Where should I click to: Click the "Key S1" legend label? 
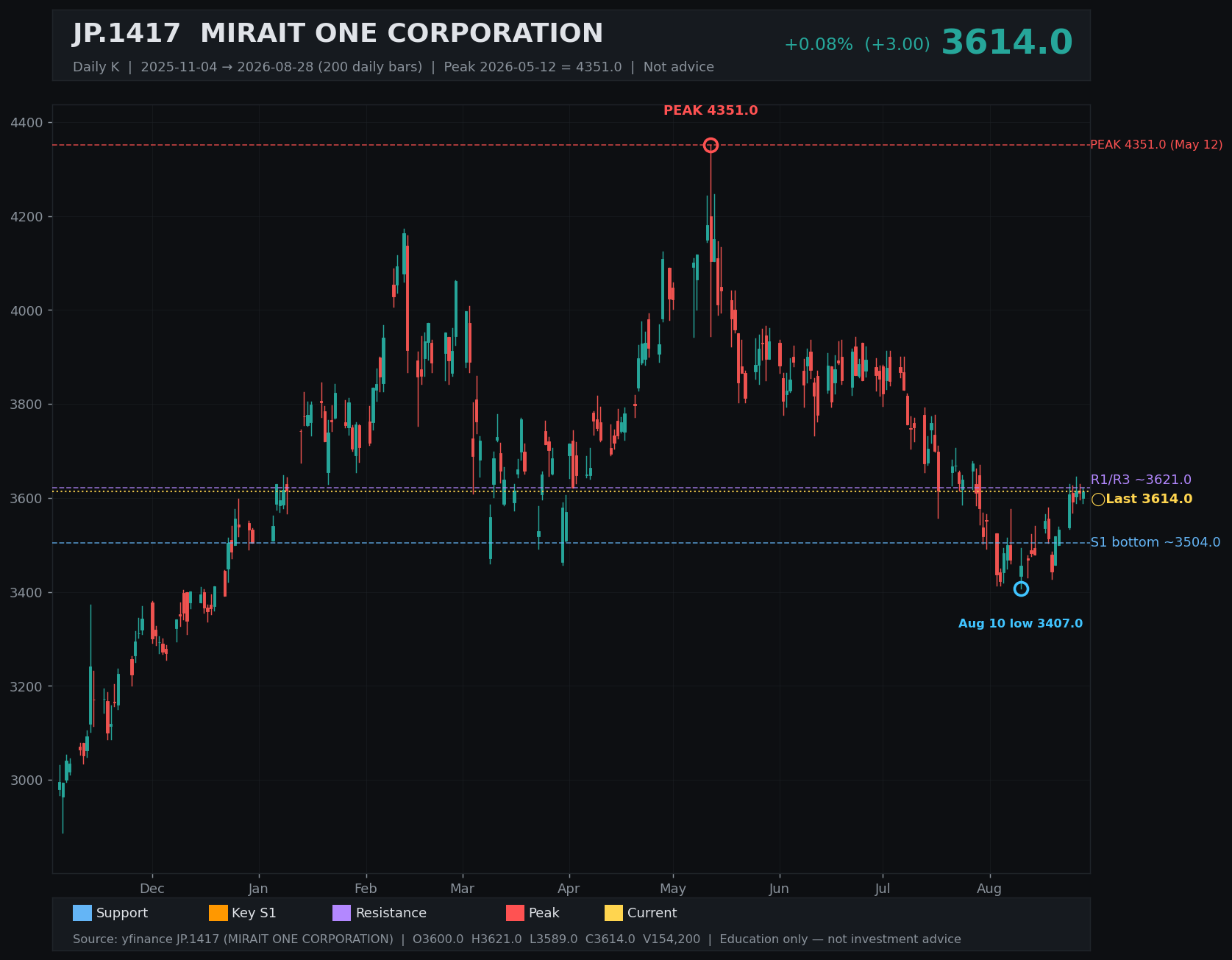point(254,913)
